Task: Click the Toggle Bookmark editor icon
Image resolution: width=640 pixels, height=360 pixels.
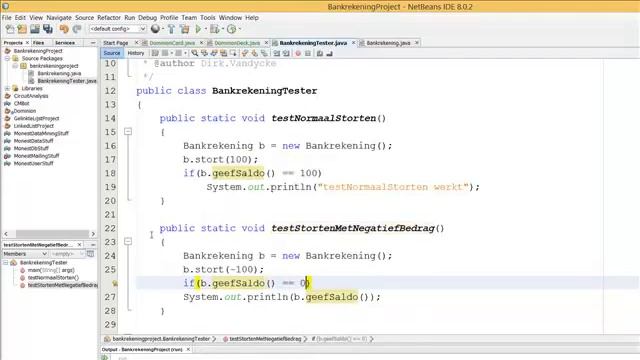Action: pyautogui.click(x=264, y=53)
